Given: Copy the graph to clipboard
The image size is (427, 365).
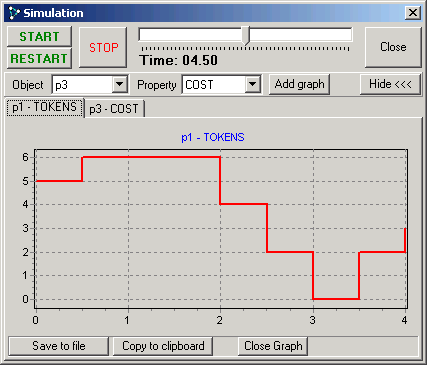Looking at the screenshot, I should point(163,346).
